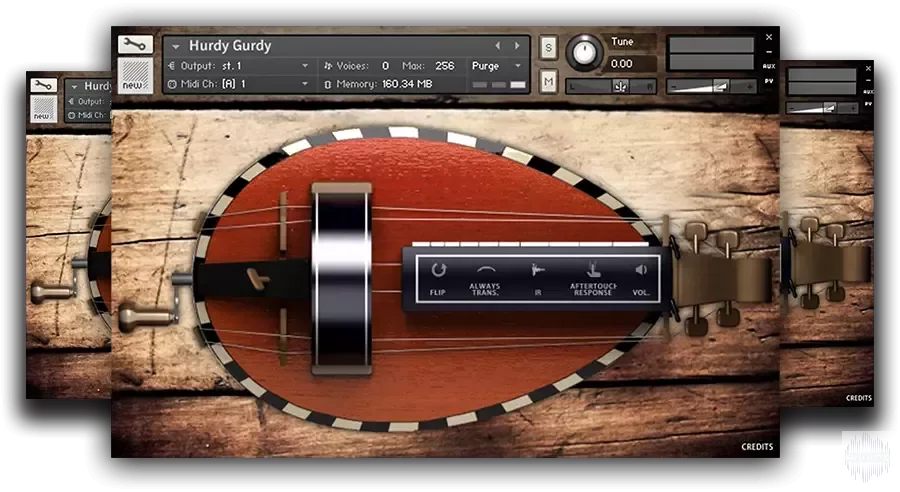
Task: Click the hurdy gurdy wheel
Action: click(x=342, y=278)
